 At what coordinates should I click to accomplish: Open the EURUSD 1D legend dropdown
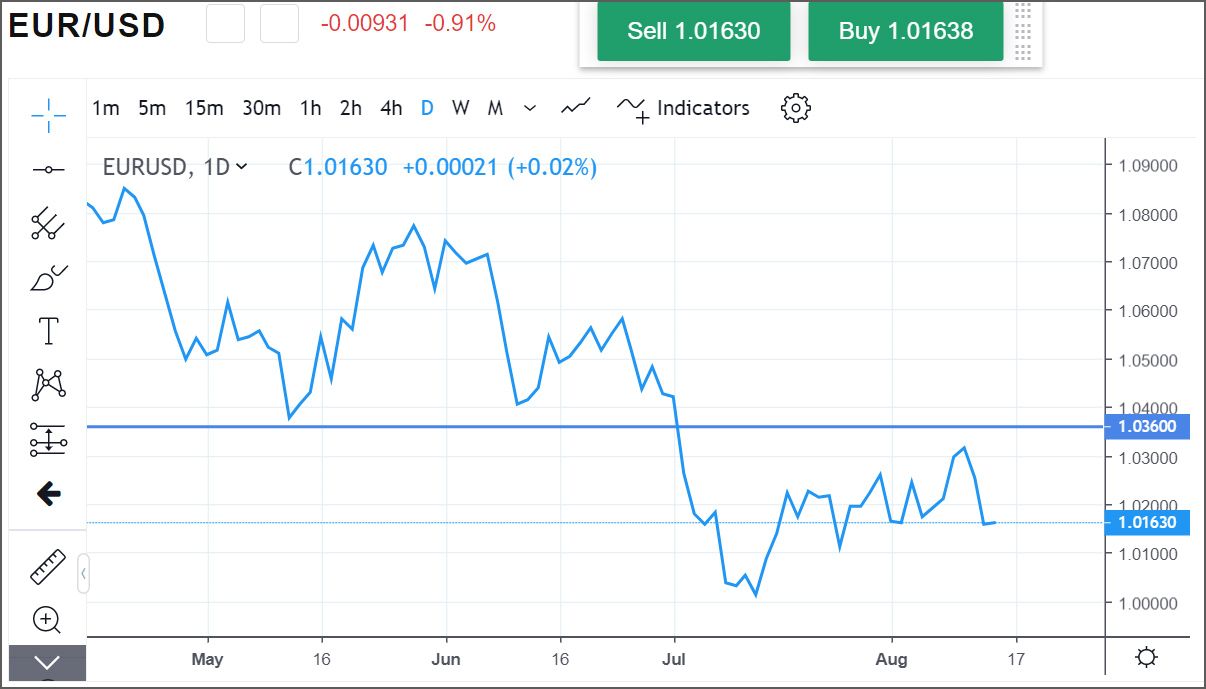tap(241, 167)
